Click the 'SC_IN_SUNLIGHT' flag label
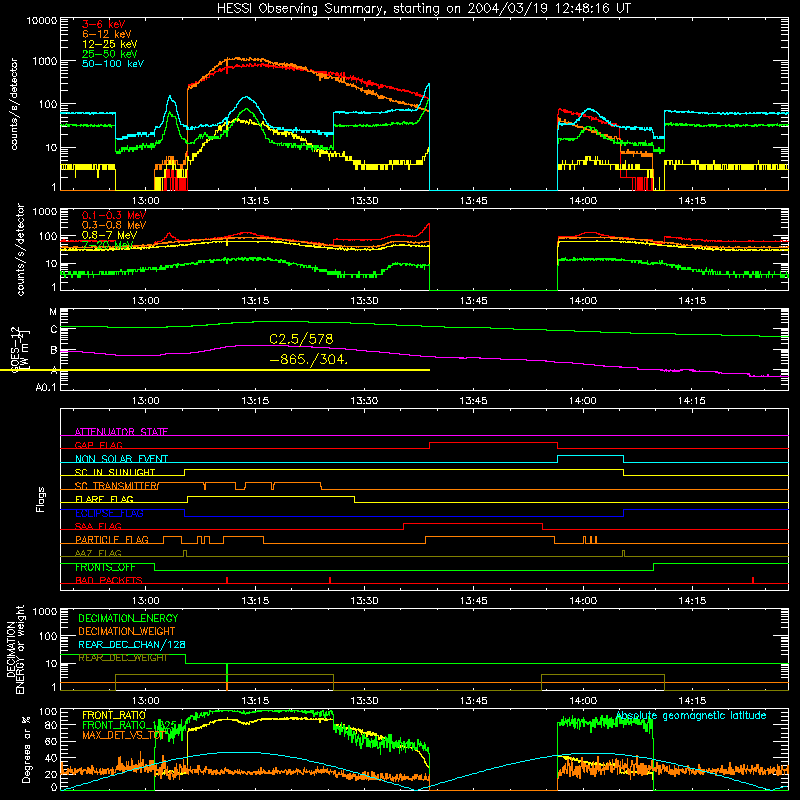Viewport: 800px width, 800px height. (115, 472)
